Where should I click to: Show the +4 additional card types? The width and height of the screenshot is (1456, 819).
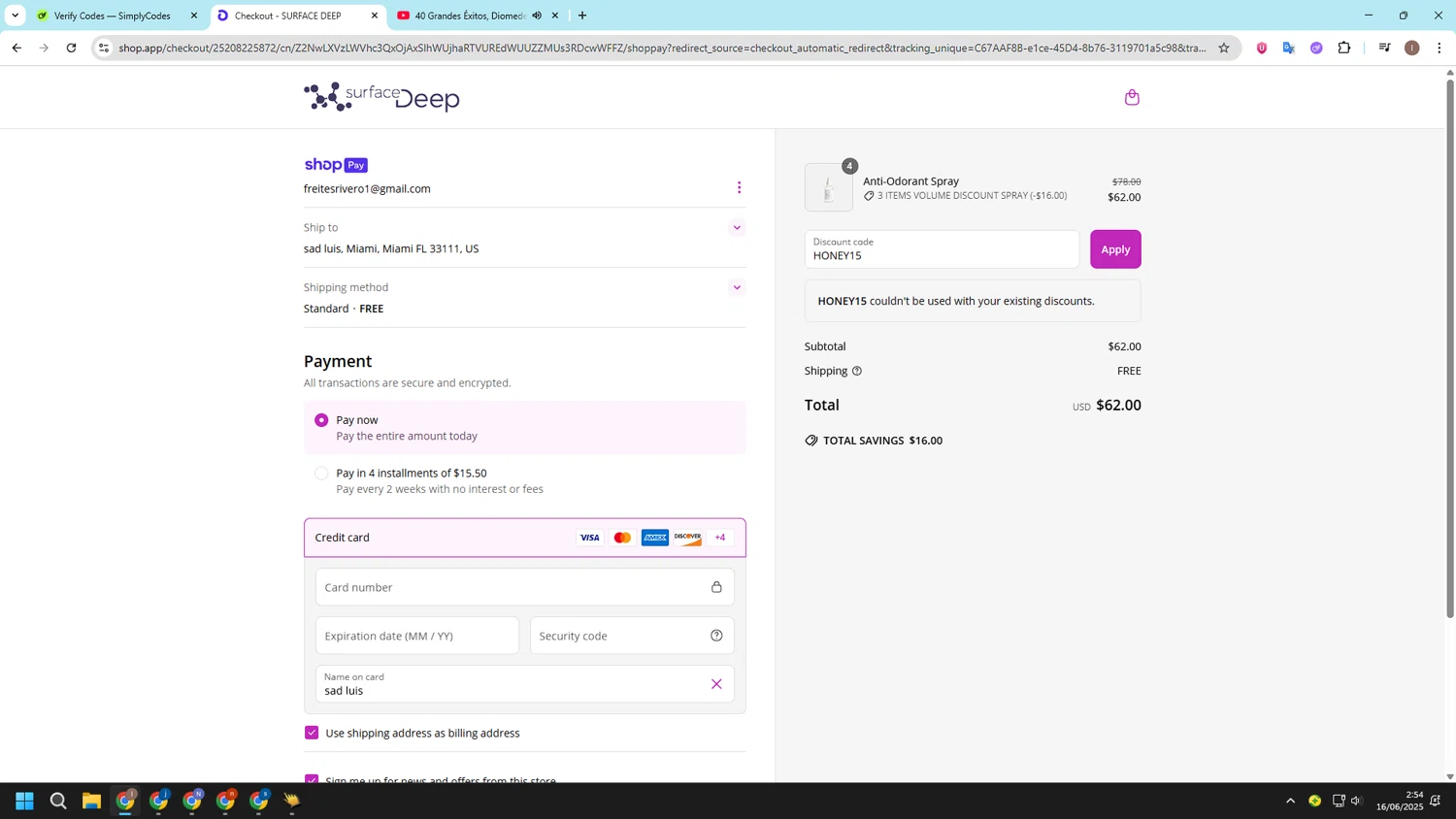pos(720,538)
